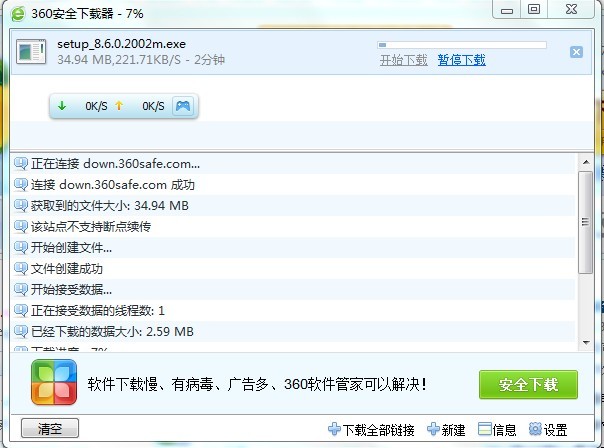
Task: Click the log scrollbar down arrow
Action: [586, 342]
